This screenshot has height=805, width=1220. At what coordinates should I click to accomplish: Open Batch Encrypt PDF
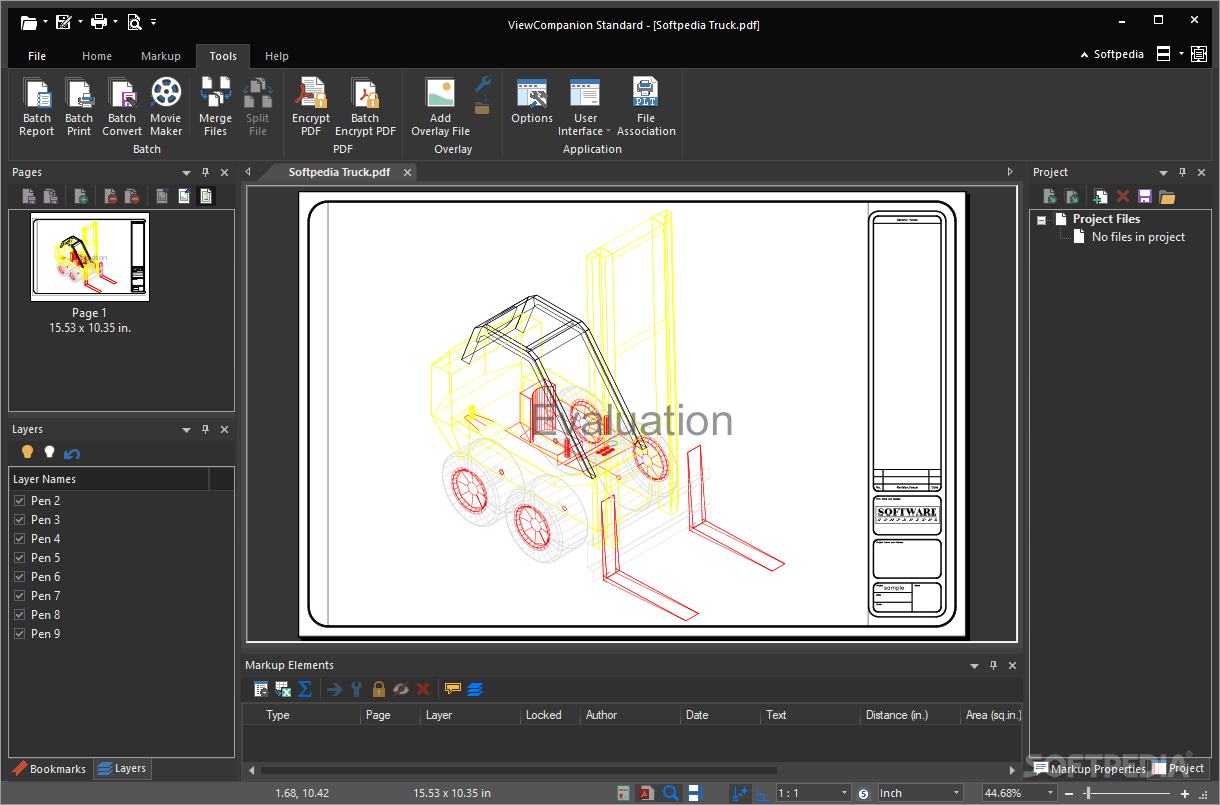[365, 108]
